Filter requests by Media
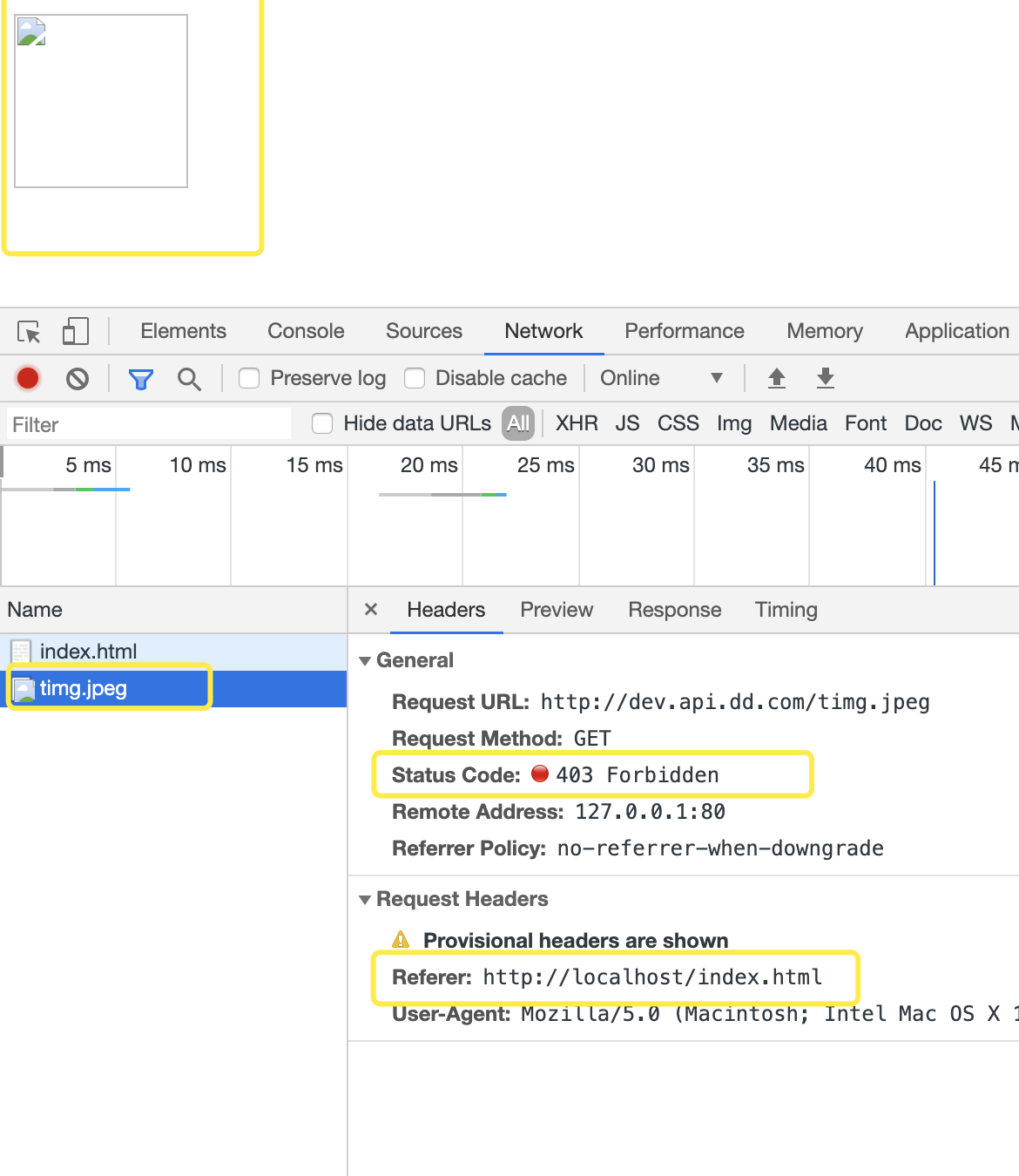The width and height of the screenshot is (1019, 1176). (799, 423)
